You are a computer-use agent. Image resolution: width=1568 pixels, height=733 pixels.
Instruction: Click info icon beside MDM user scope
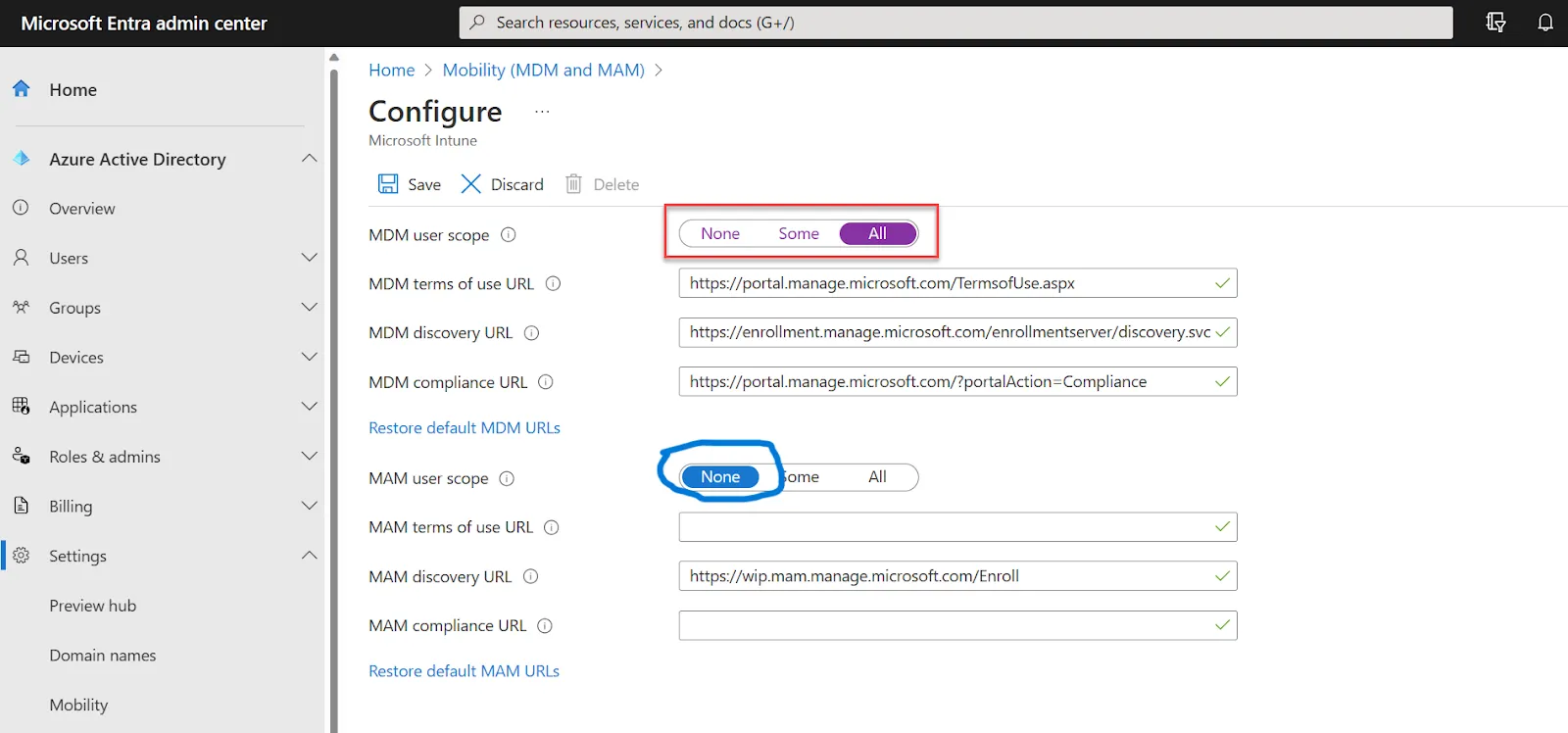(509, 234)
